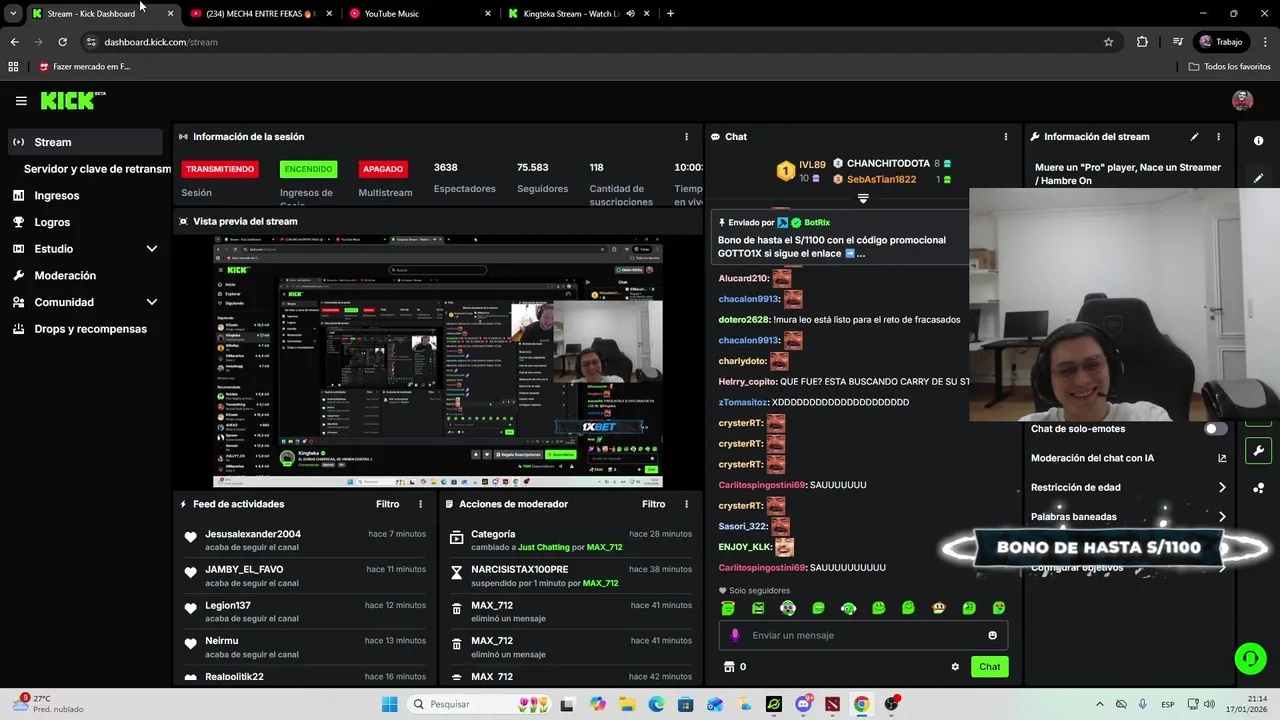This screenshot has height=720, width=1280.
Task: Click the stream preview thumbnail
Action: pos(438,362)
